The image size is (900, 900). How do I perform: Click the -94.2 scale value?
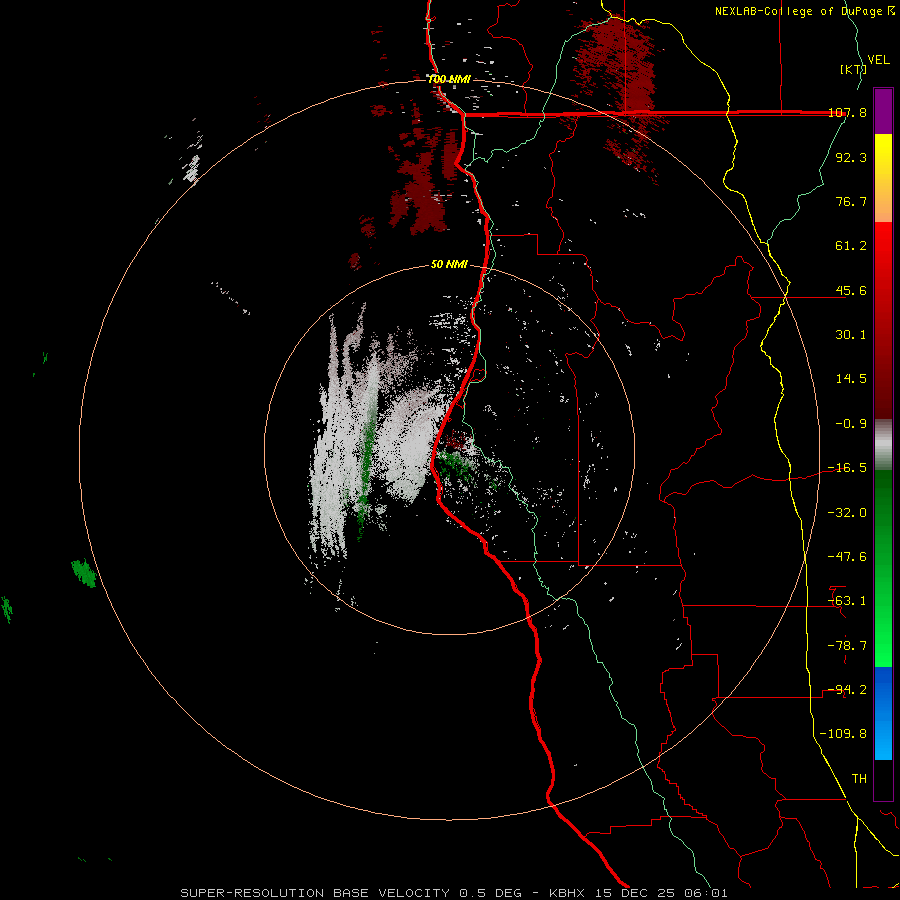point(847,690)
